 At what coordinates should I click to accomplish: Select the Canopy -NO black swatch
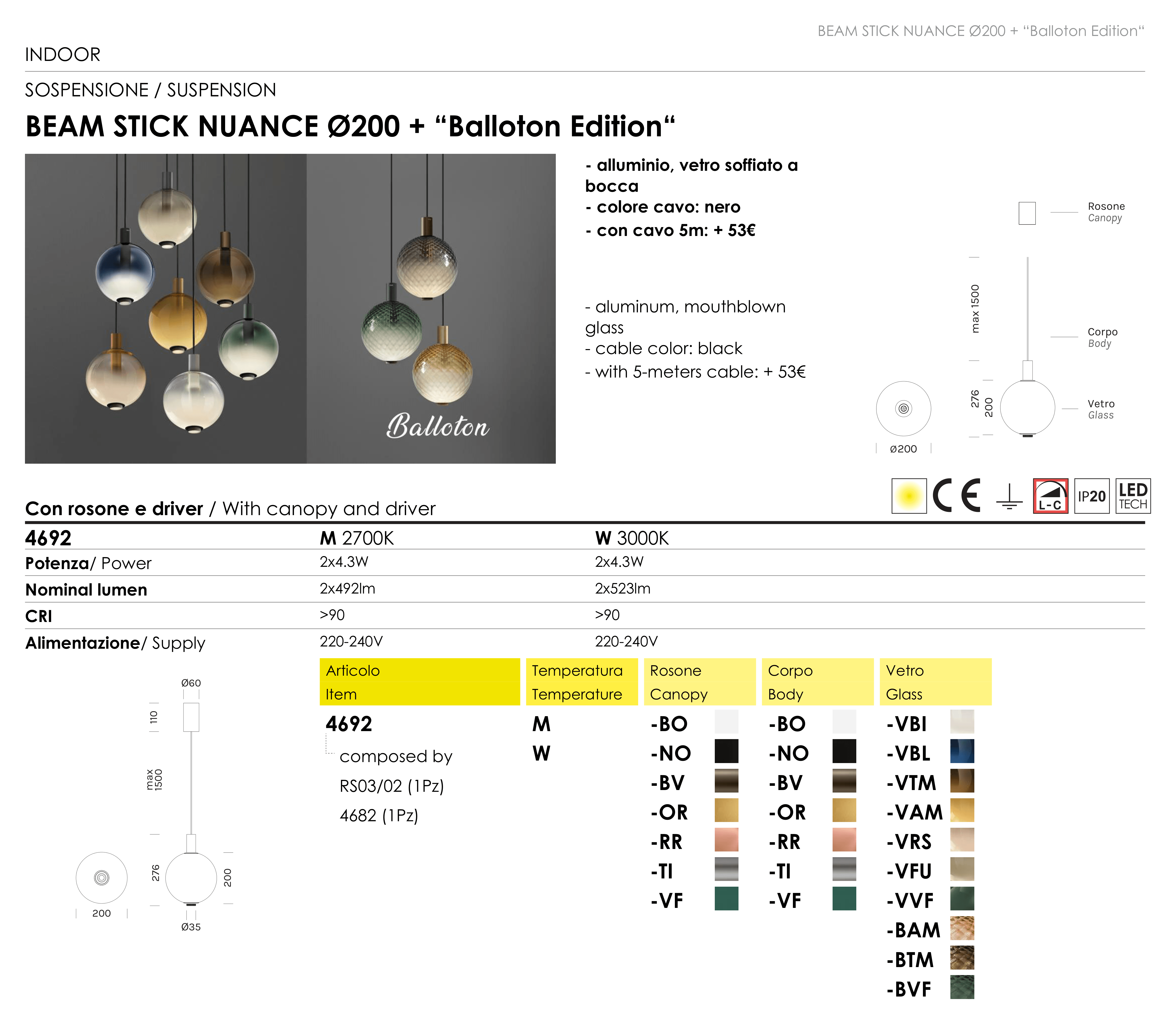(727, 751)
